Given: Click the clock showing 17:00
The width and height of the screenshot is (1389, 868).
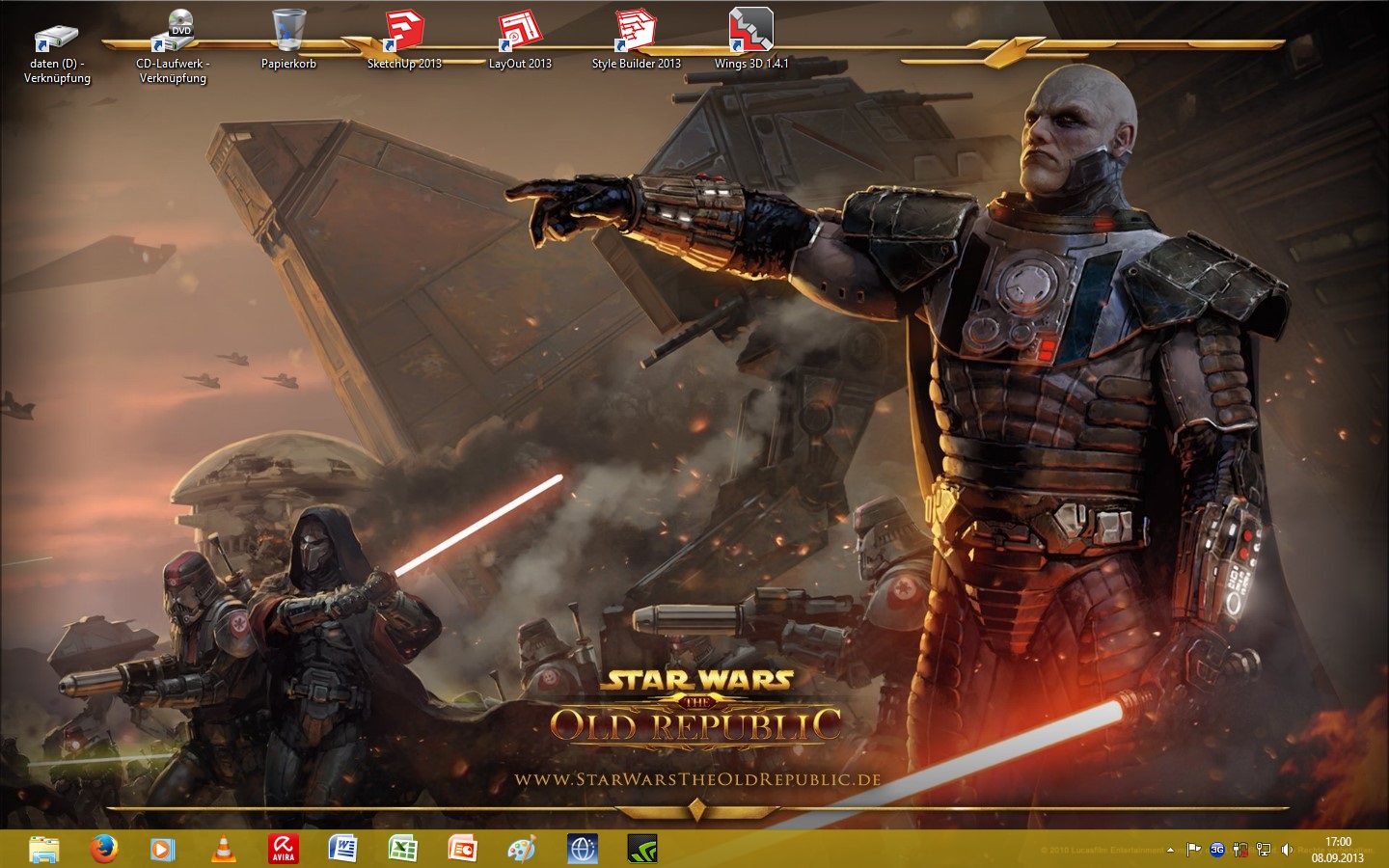Looking at the screenshot, I should coord(1337,849).
